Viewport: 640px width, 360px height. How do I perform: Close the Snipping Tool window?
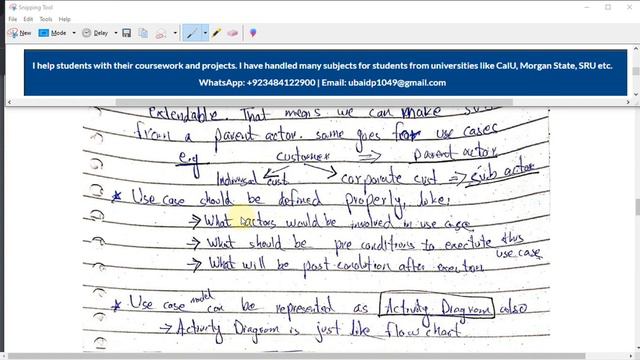pyautogui.click(x=629, y=7)
